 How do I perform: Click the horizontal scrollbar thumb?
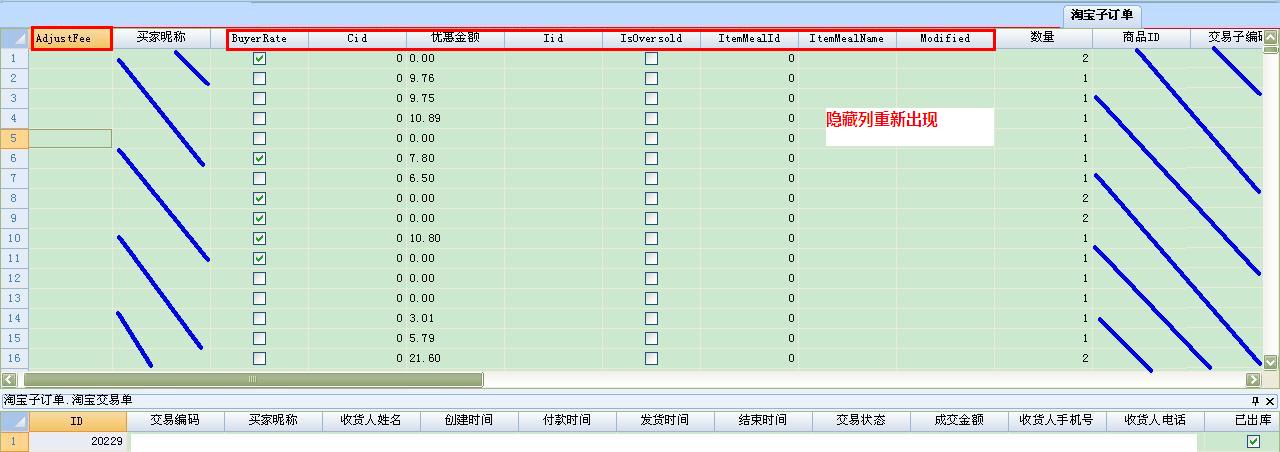[252, 380]
